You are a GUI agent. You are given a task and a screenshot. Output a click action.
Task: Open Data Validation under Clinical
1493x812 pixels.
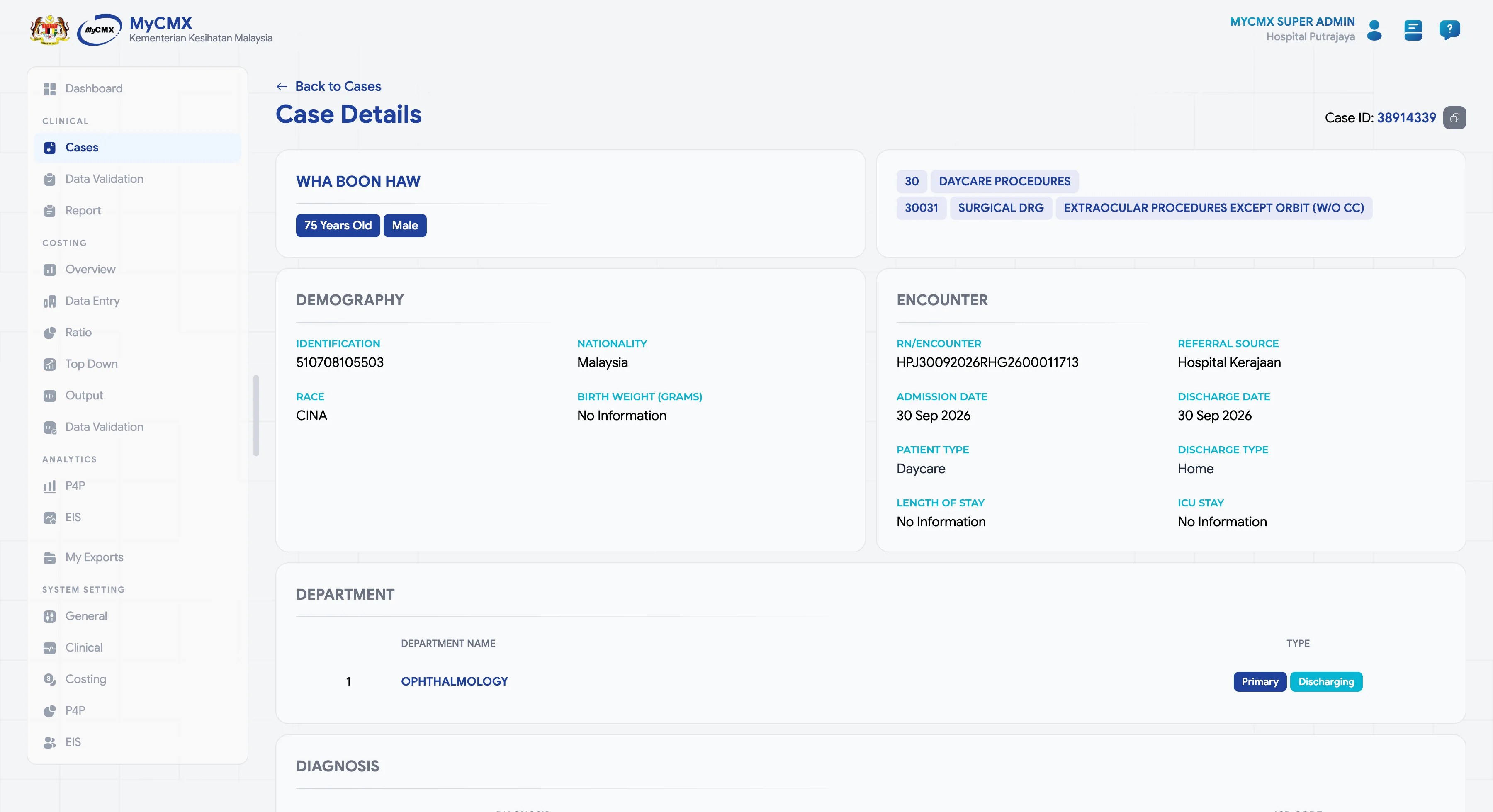[137, 179]
